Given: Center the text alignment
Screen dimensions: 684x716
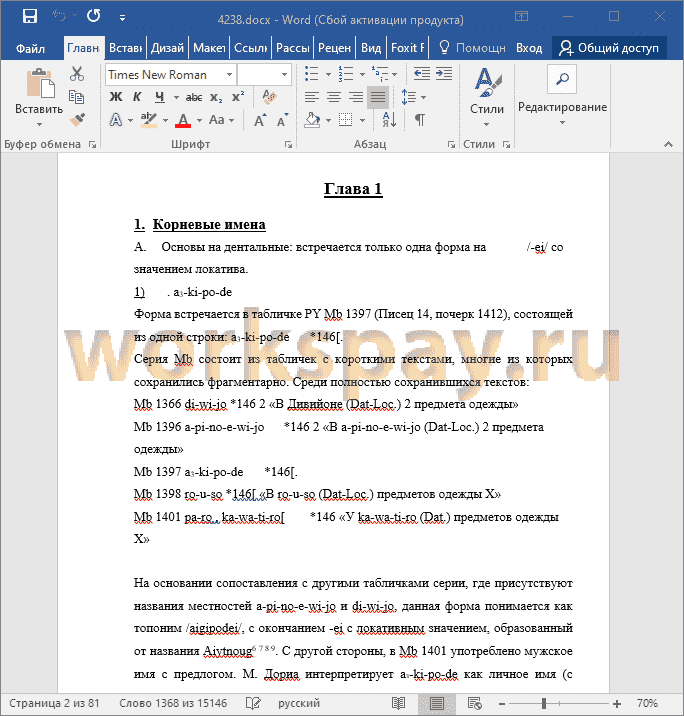Looking at the screenshot, I should point(334,97).
